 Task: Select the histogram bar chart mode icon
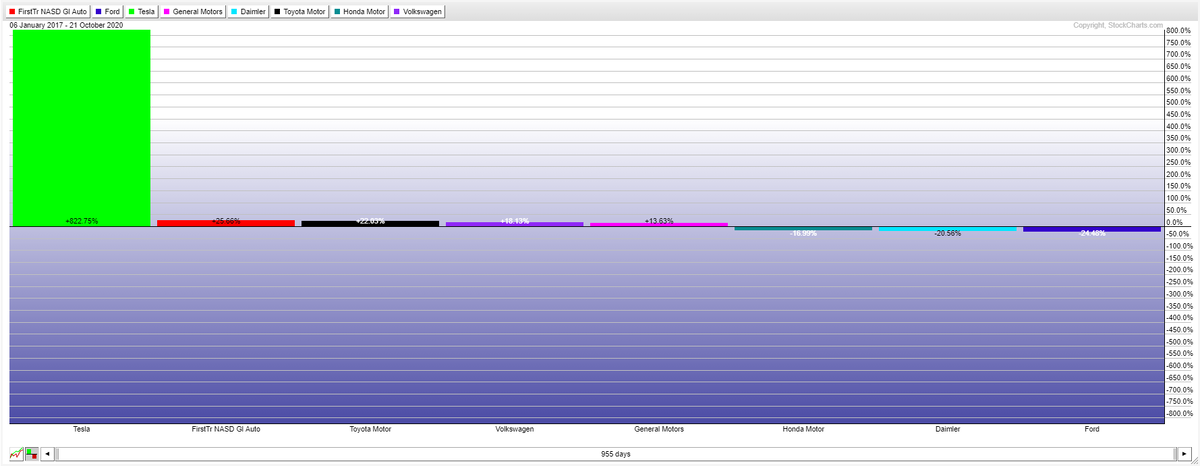tap(31, 454)
